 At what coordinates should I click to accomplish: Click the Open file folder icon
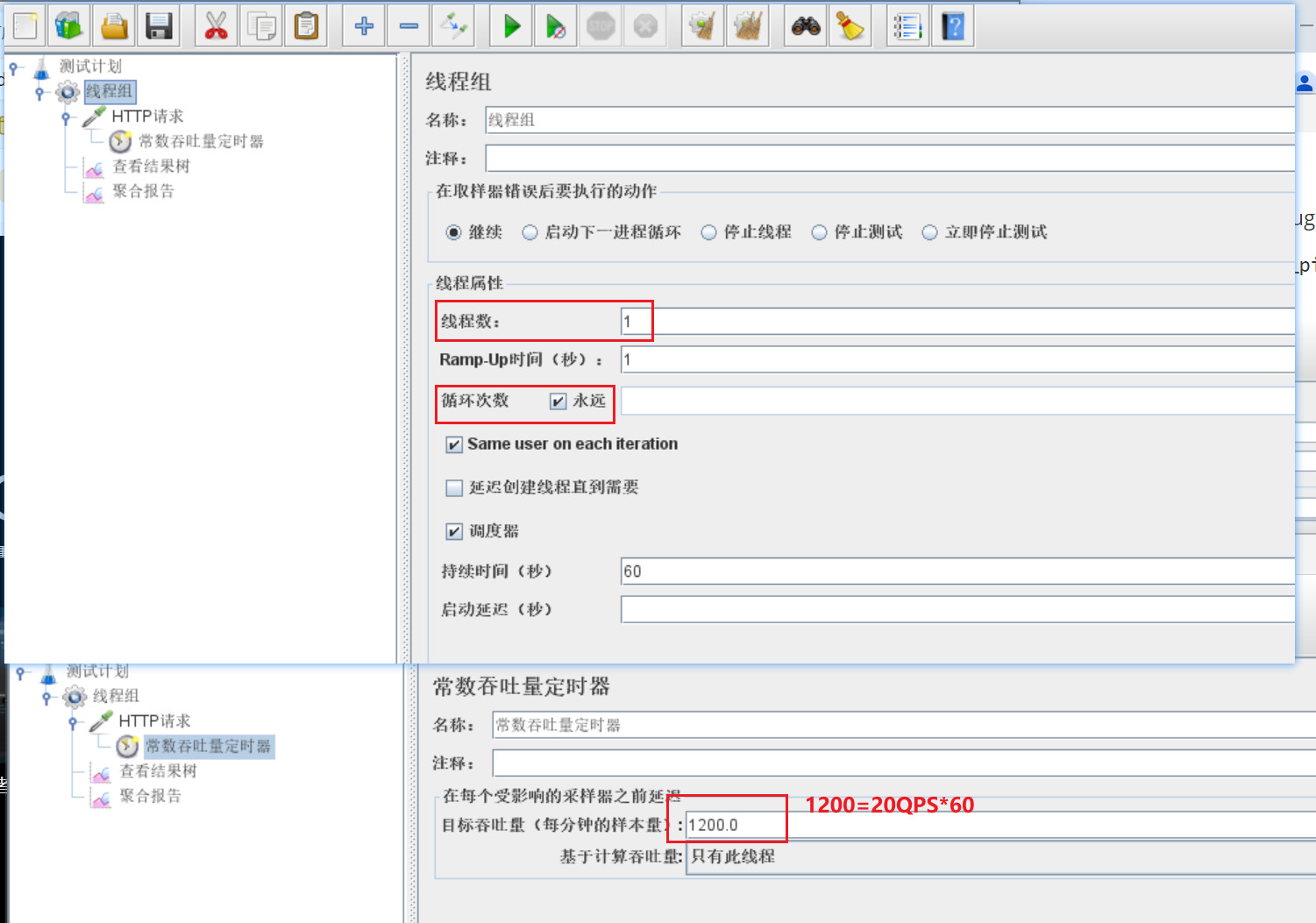tap(114, 26)
